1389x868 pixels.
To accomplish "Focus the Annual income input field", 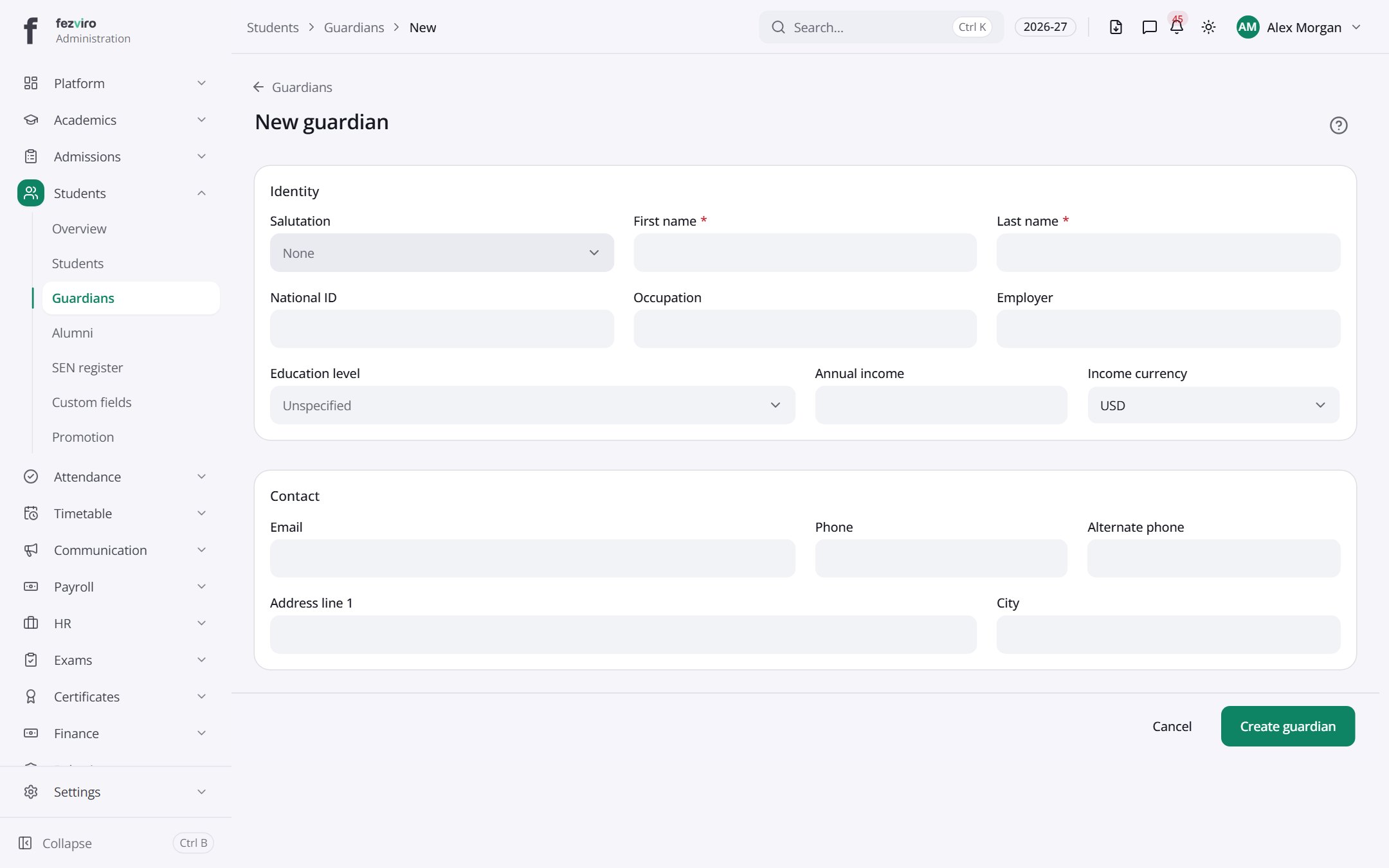I will point(941,405).
